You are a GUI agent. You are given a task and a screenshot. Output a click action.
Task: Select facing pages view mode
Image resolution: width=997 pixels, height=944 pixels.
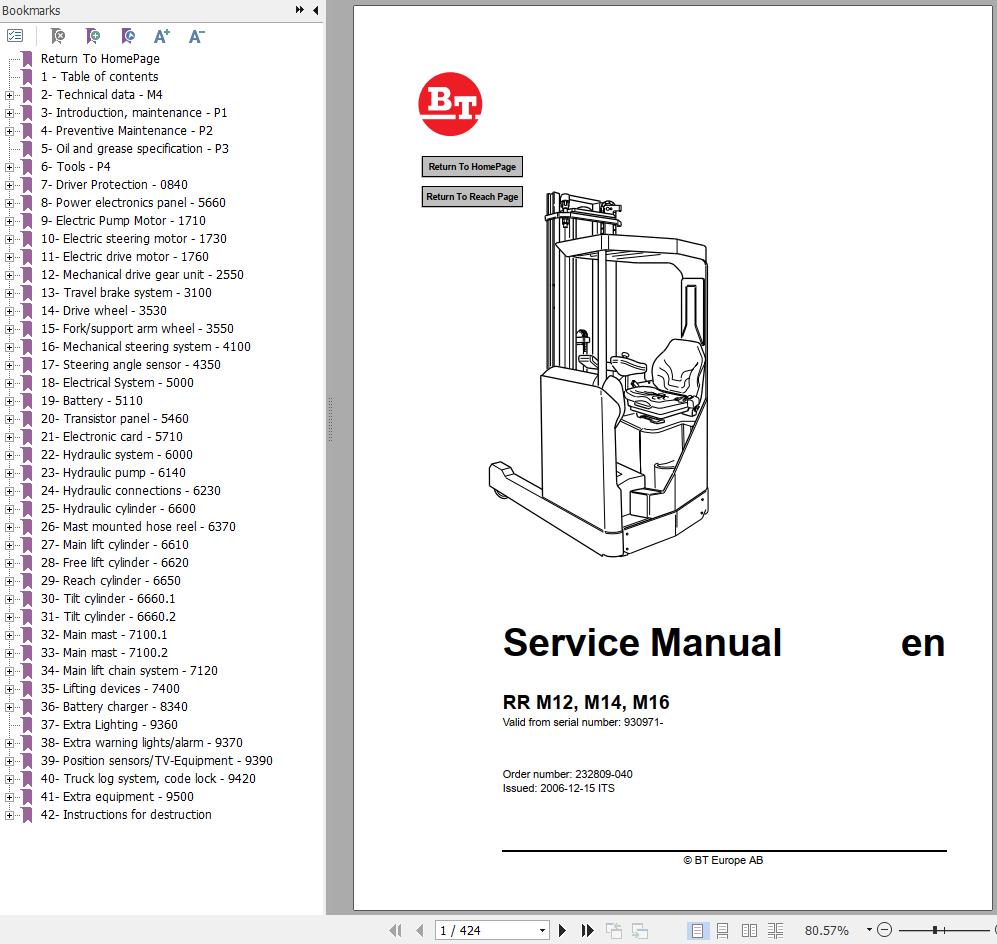click(x=749, y=930)
